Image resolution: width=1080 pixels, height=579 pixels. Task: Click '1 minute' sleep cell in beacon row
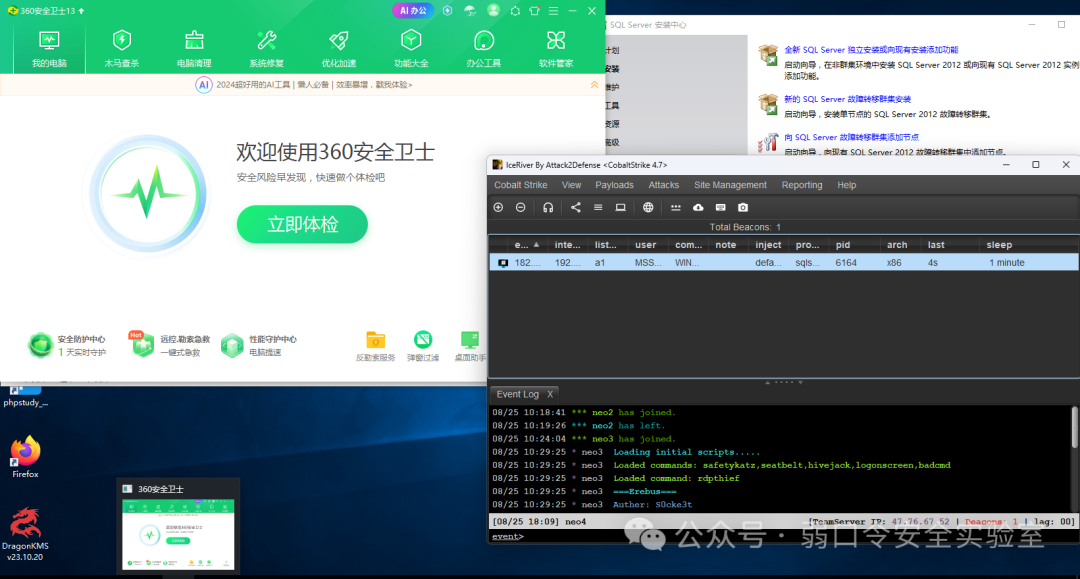(x=1006, y=262)
